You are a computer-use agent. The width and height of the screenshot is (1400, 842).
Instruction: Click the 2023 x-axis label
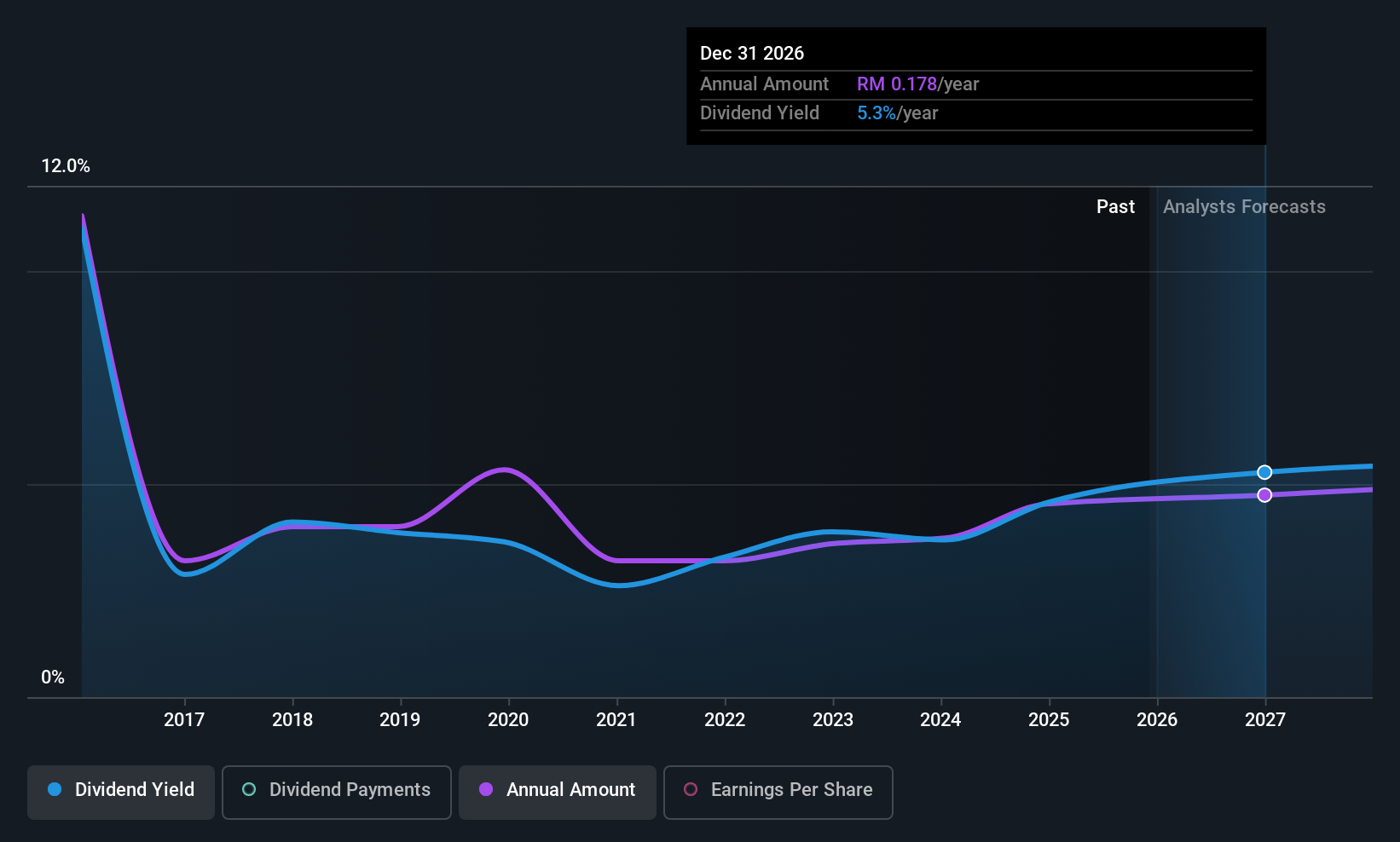(833, 720)
